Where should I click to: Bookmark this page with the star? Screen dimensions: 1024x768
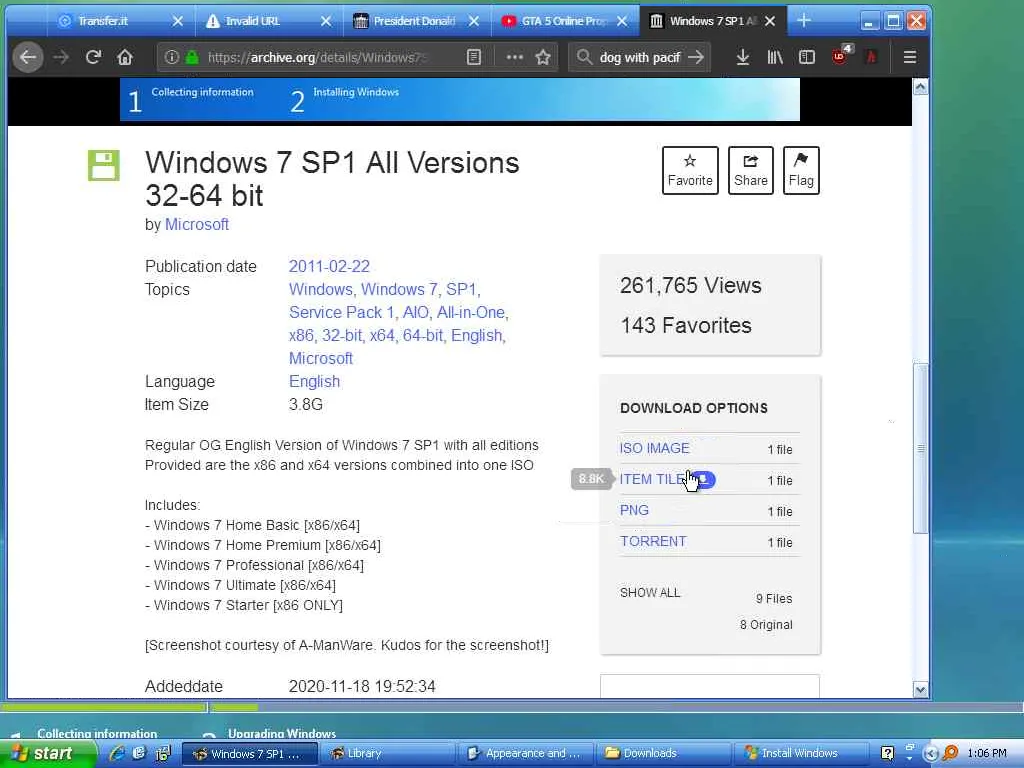543,57
